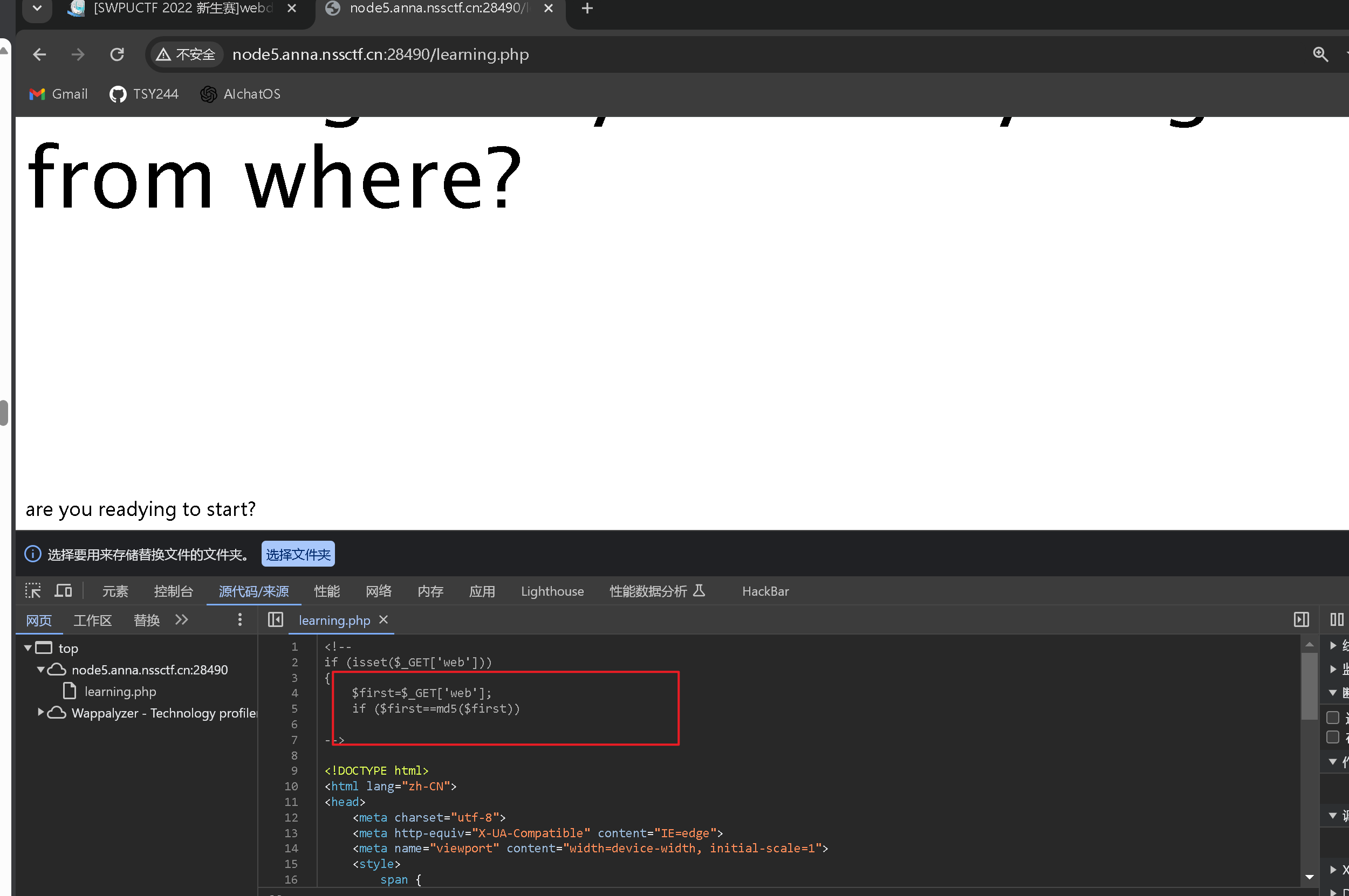Collapse the top frame tree node

tap(28, 648)
